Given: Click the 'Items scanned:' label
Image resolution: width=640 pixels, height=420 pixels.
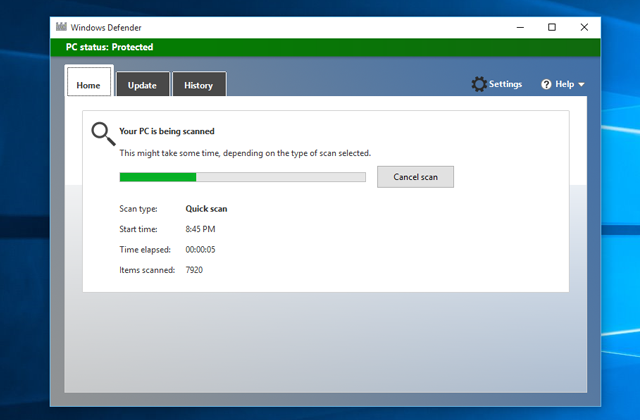Looking at the screenshot, I should coord(147,270).
